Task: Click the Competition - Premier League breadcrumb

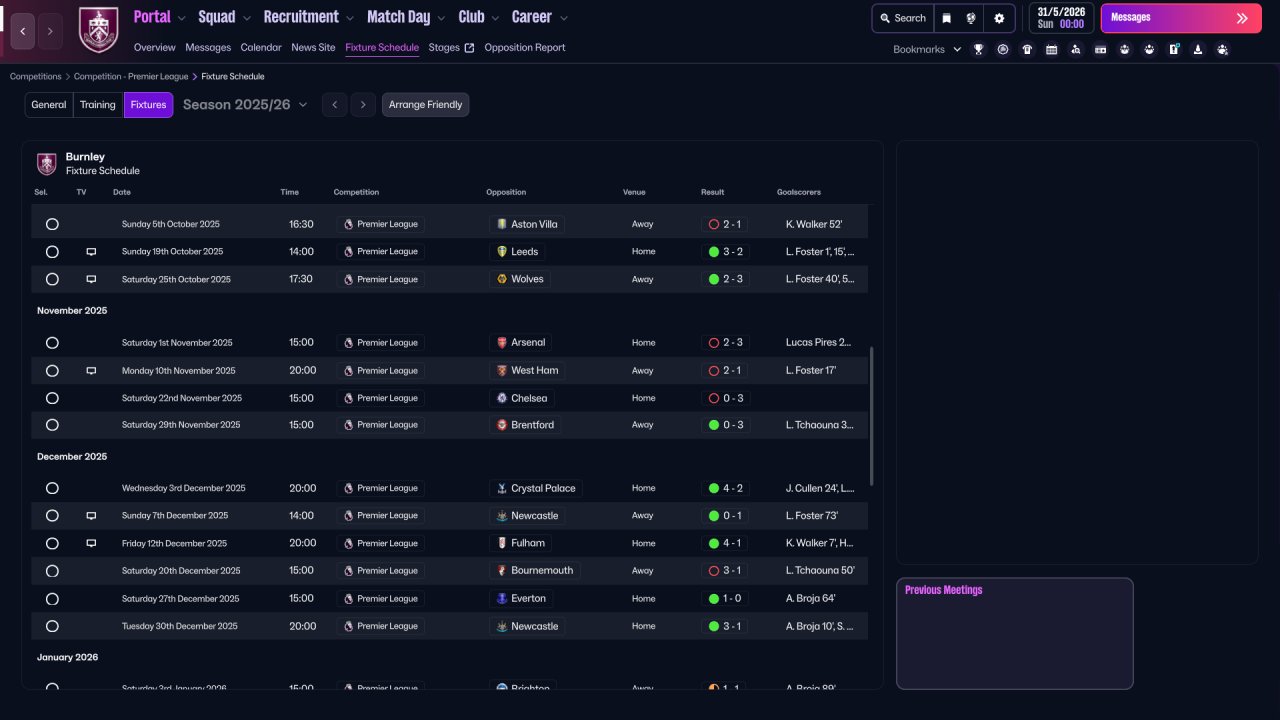Action: coord(131,76)
